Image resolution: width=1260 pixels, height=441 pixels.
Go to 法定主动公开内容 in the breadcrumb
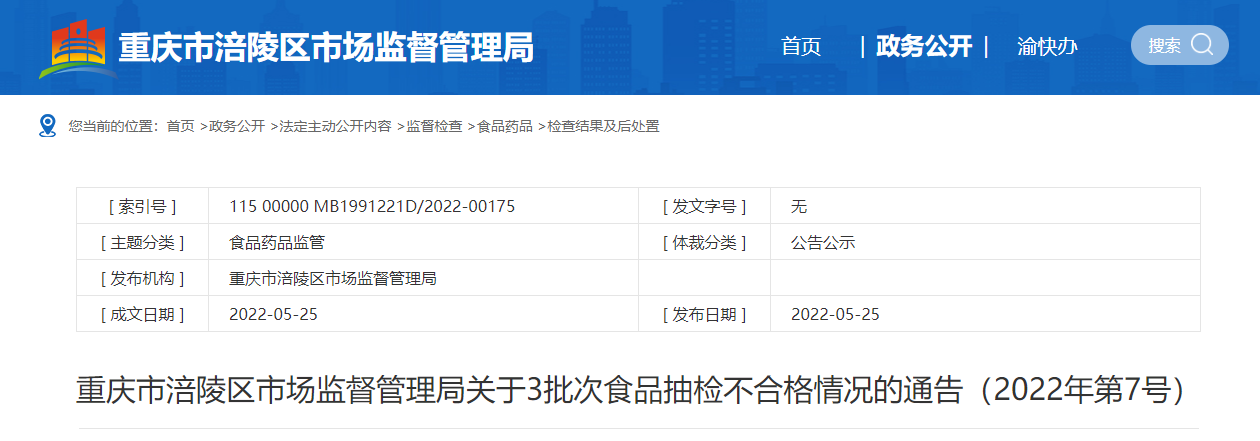[336, 126]
